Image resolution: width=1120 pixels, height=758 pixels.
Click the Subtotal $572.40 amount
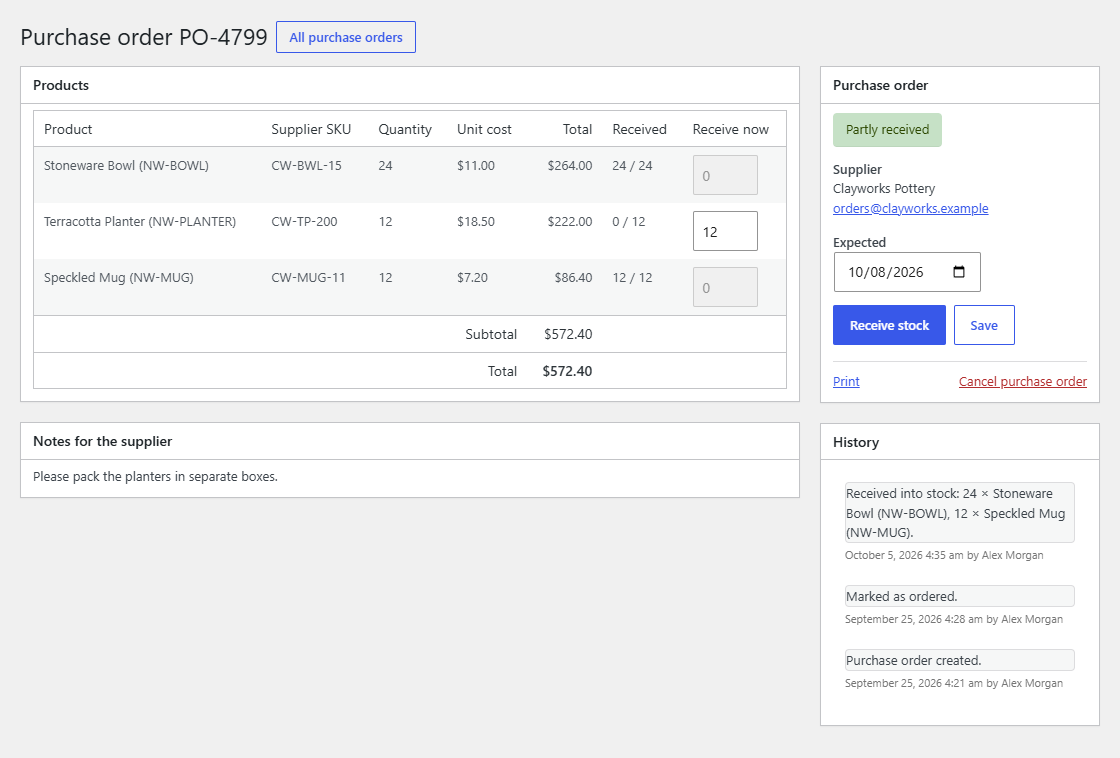pos(568,334)
